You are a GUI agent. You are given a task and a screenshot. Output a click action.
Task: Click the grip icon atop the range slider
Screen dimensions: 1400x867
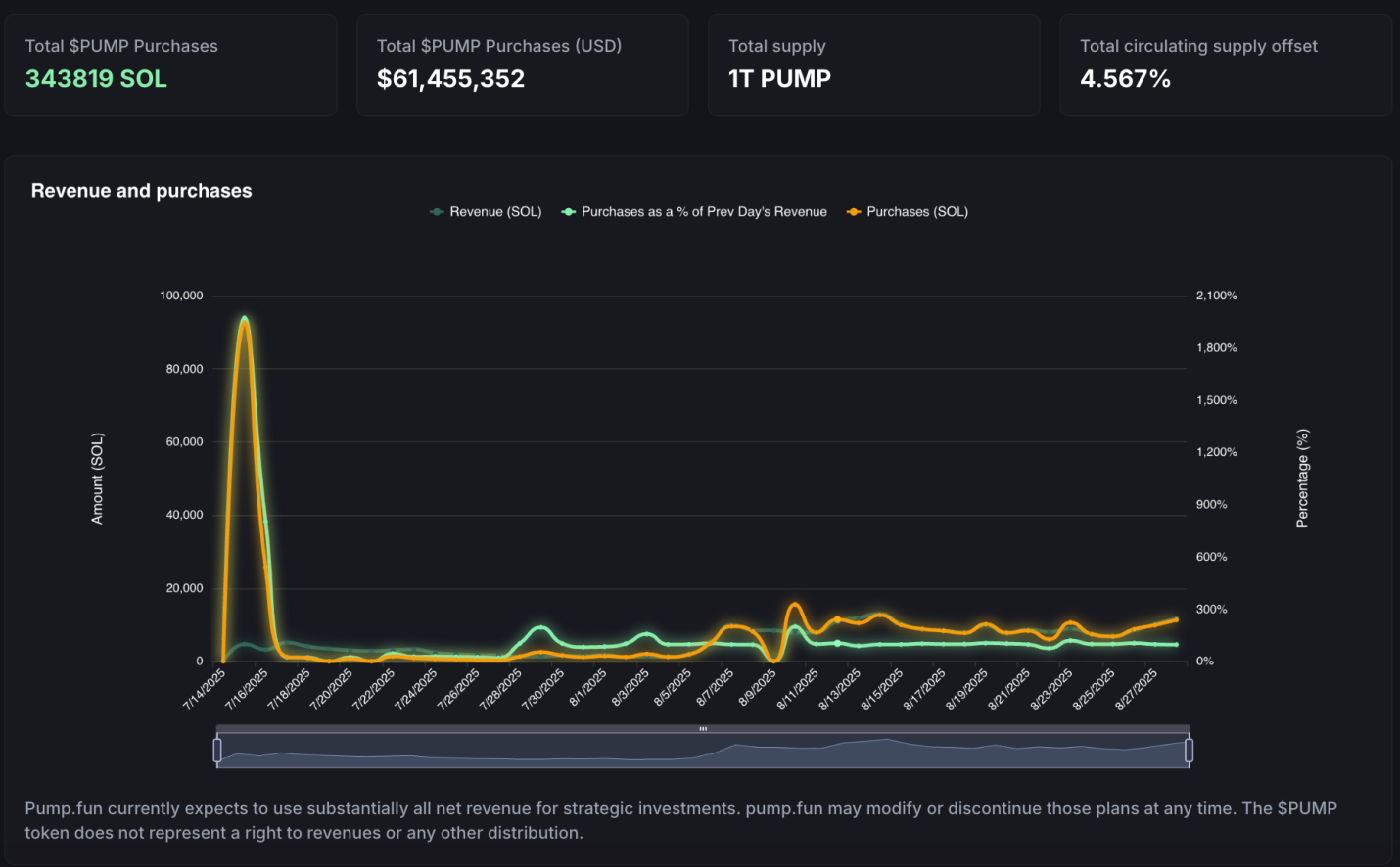(703, 729)
